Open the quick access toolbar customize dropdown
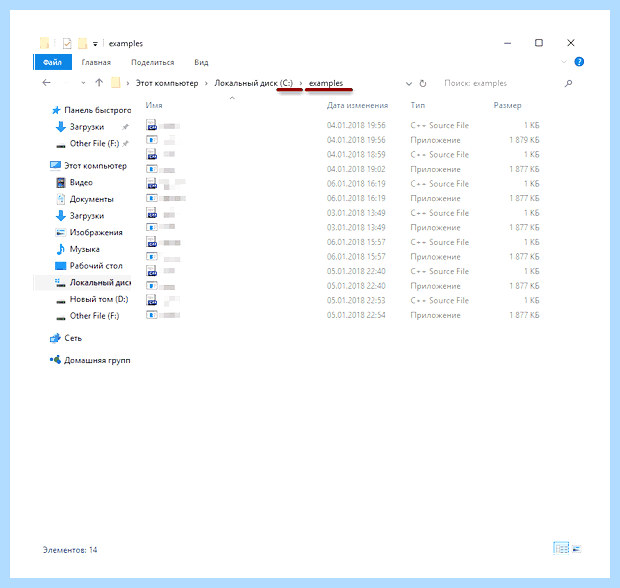 tap(95, 43)
